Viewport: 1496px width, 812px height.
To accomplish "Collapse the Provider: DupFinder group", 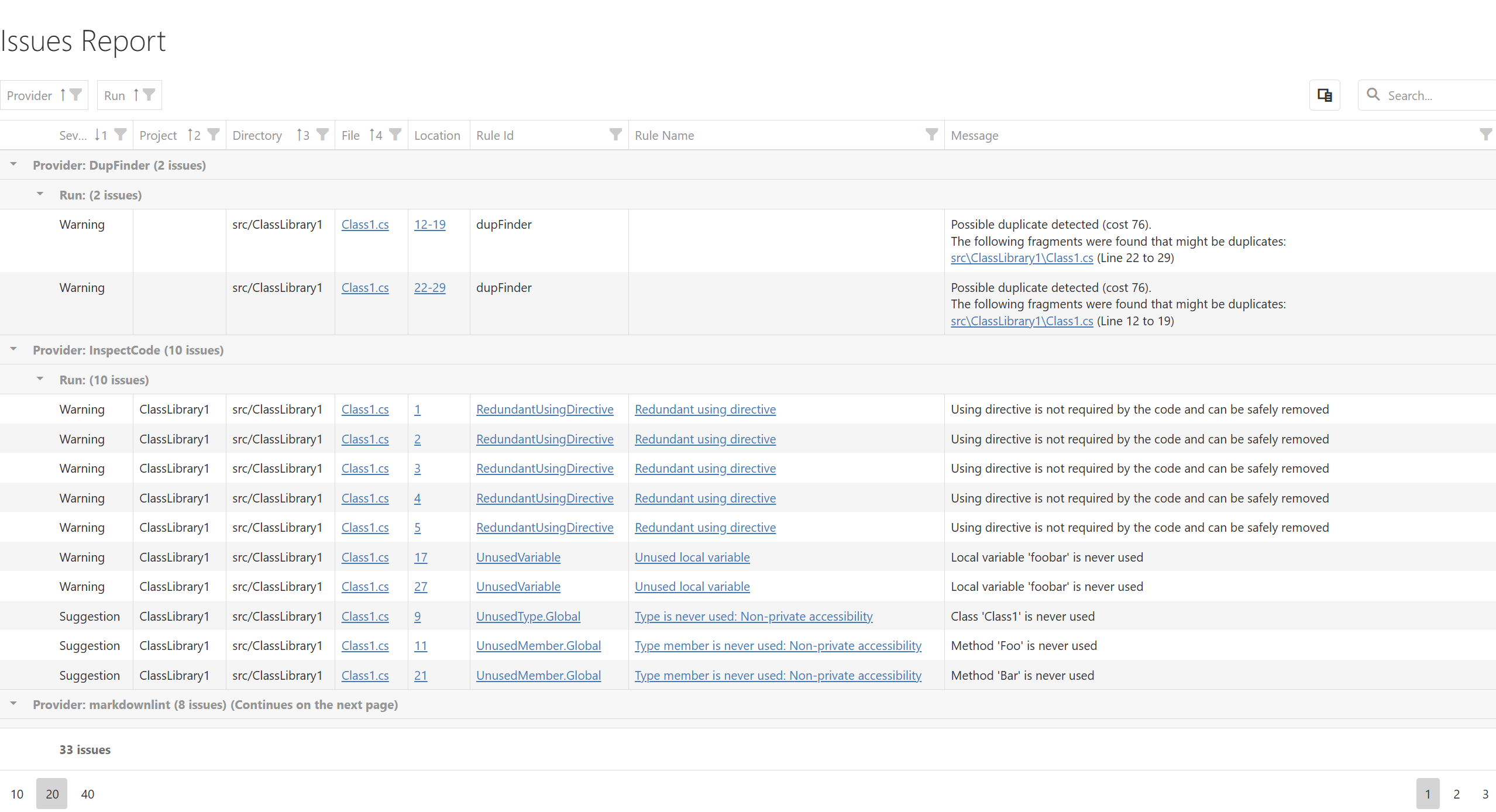I will click(13, 165).
